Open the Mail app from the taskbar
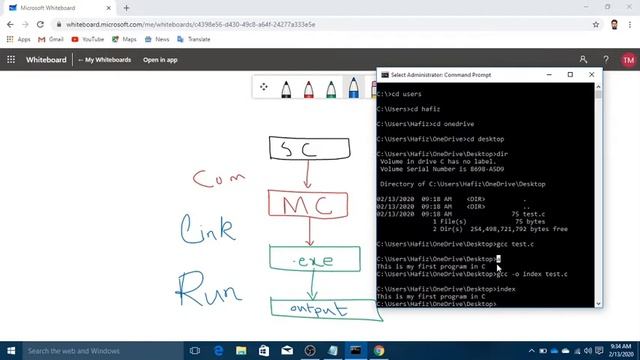640x360 pixels. click(x=287, y=351)
